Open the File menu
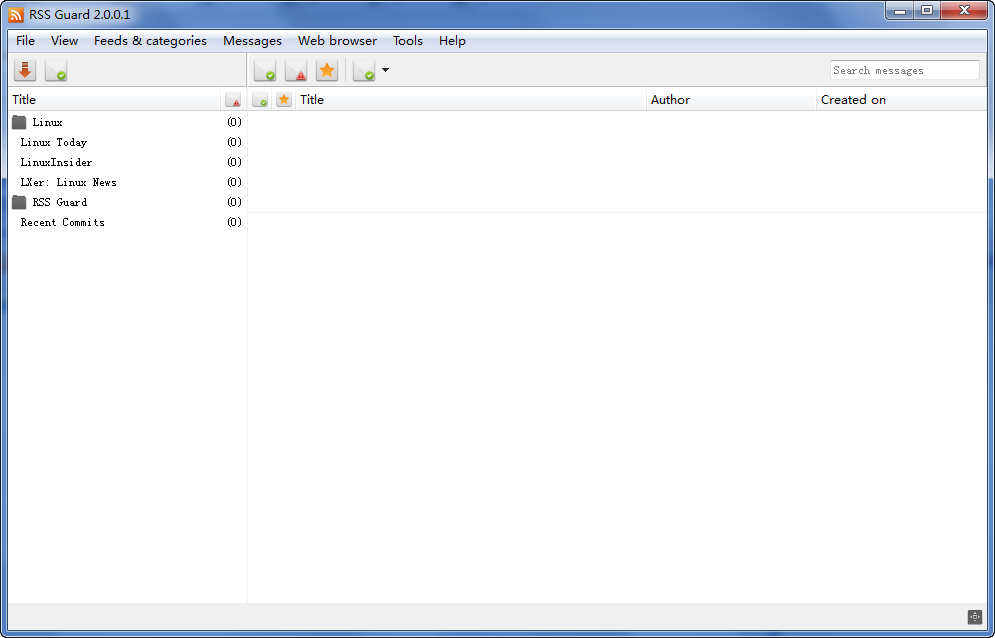995x638 pixels. [x=25, y=41]
